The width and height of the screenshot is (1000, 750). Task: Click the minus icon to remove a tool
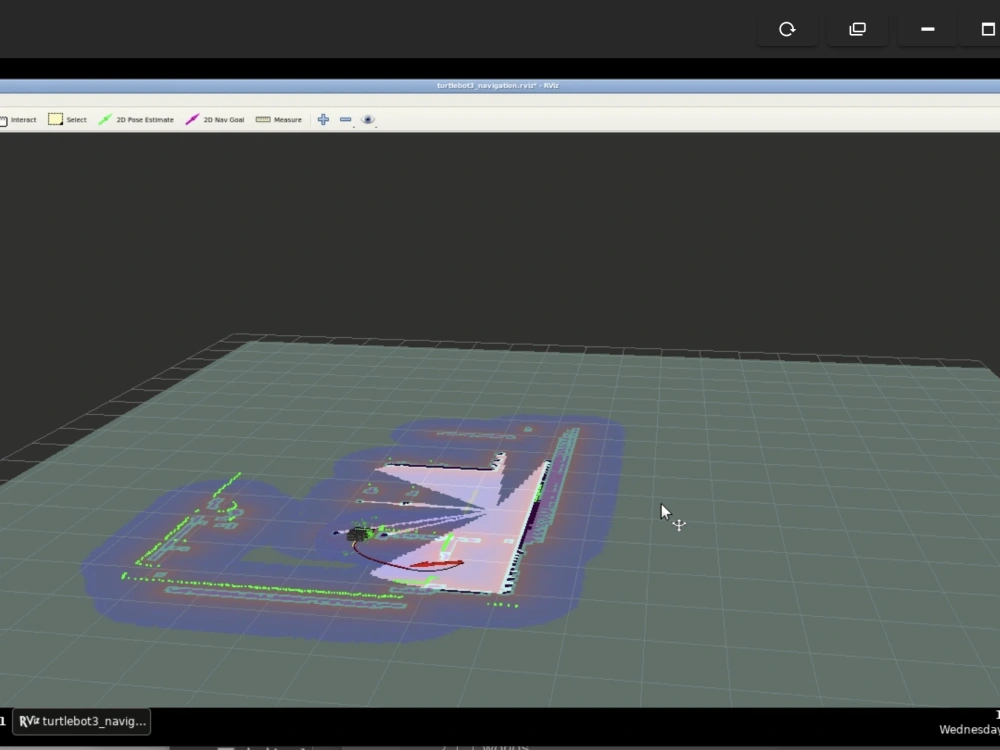(345, 119)
